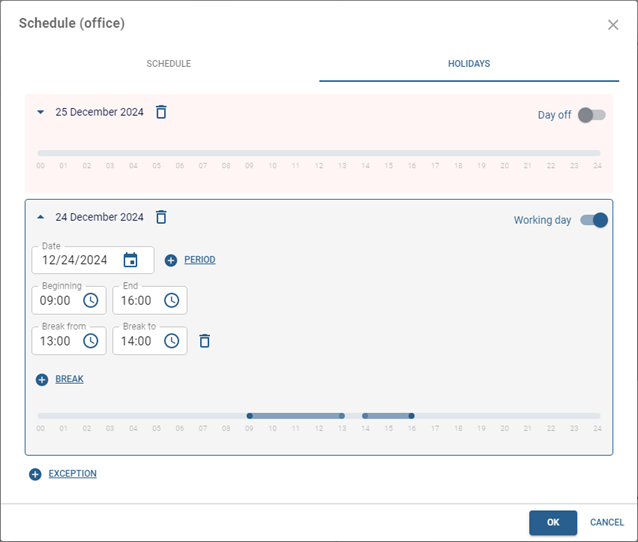Delete the 24 December 2024 holiday
Image resolution: width=638 pixels, height=542 pixels.
(161, 217)
